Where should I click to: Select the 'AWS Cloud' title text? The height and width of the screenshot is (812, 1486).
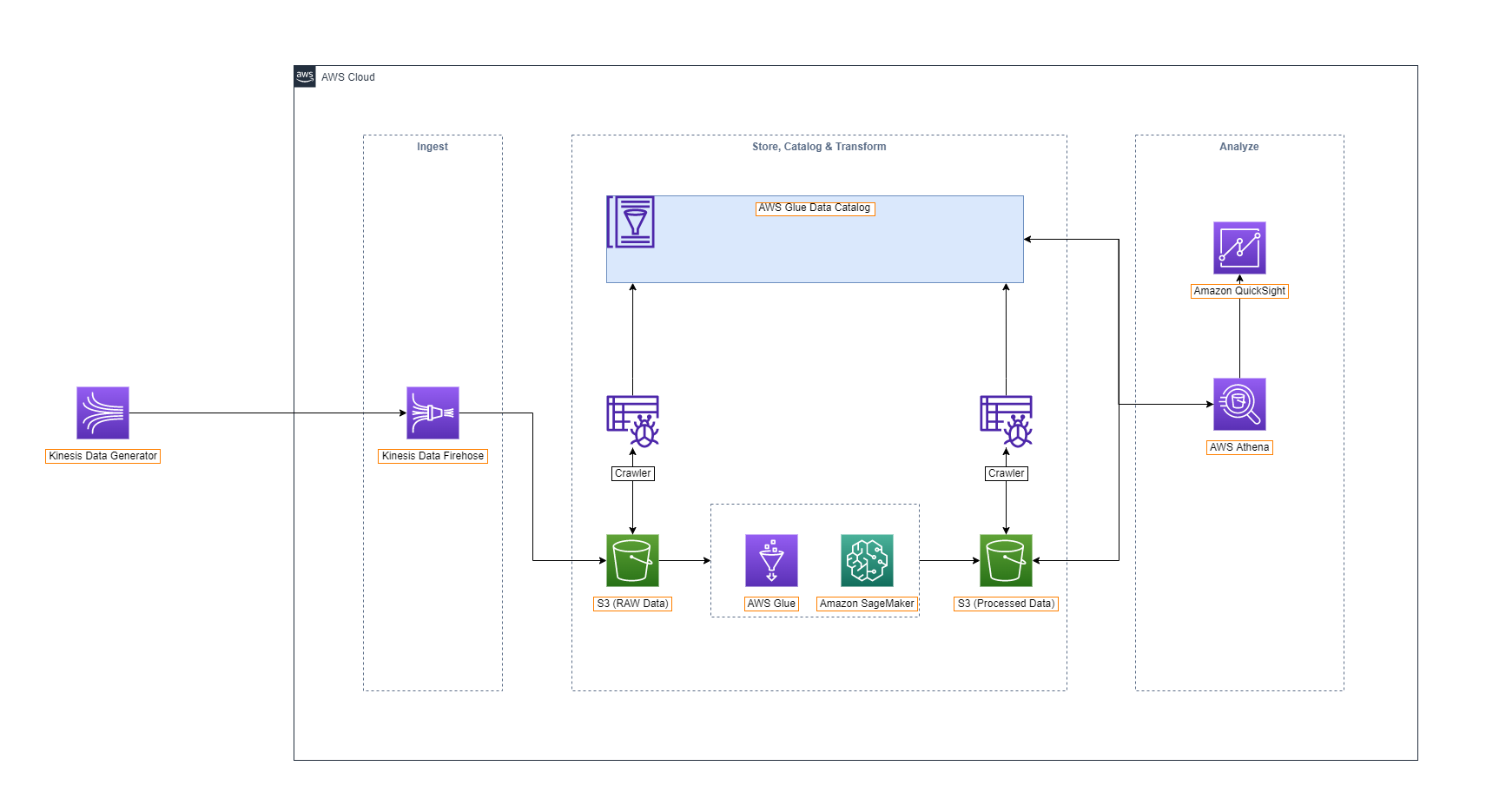point(348,77)
